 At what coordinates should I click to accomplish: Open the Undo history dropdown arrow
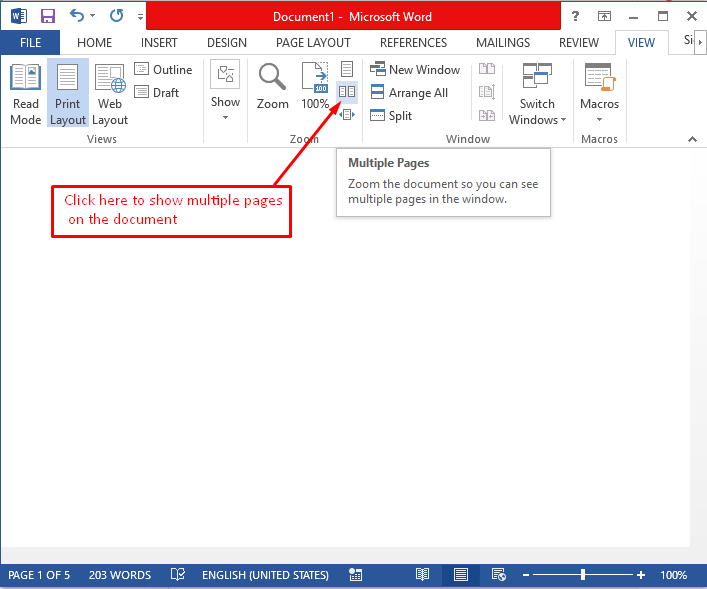click(92, 16)
